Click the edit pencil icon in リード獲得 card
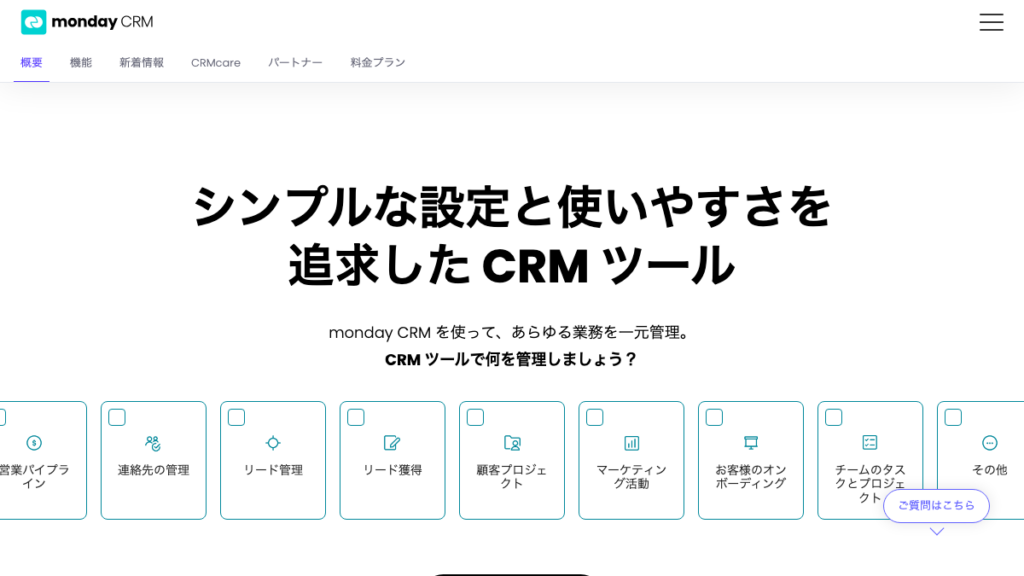1024x576 pixels. (392, 443)
